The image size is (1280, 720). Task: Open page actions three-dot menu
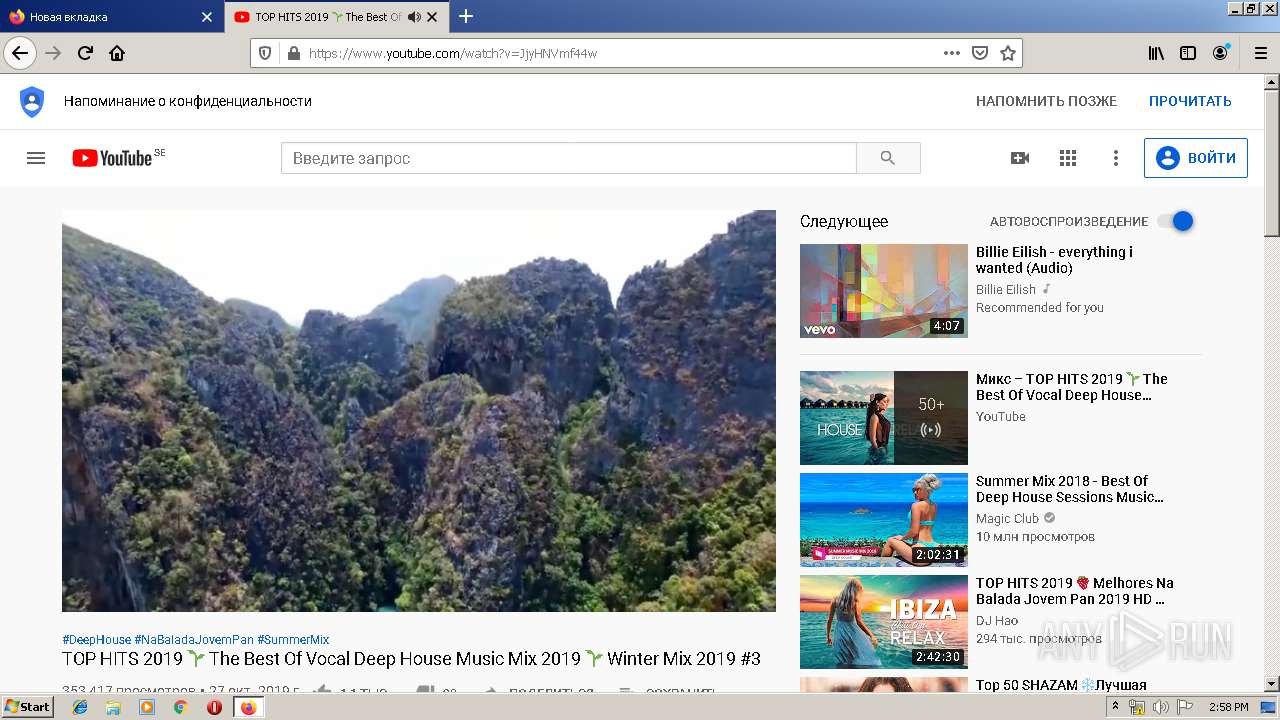pyautogui.click(x=952, y=53)
